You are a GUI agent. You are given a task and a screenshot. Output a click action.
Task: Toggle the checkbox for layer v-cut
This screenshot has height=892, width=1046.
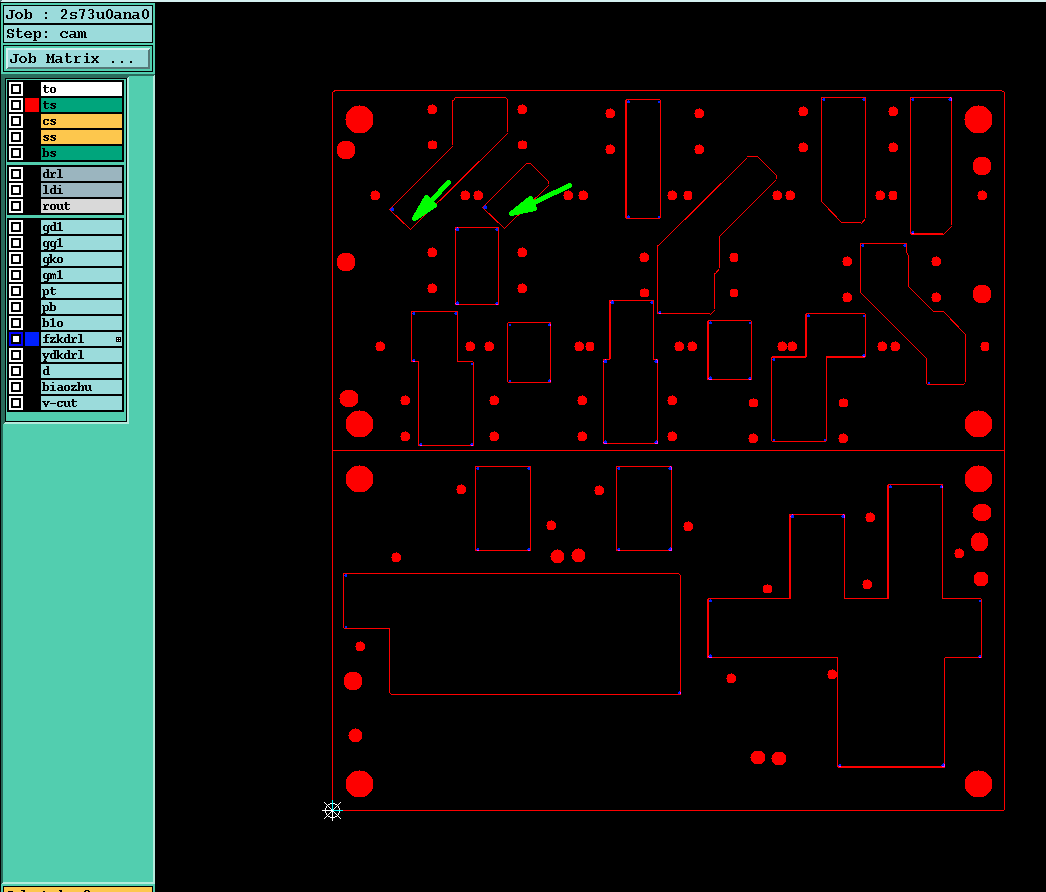pos(16,403)
